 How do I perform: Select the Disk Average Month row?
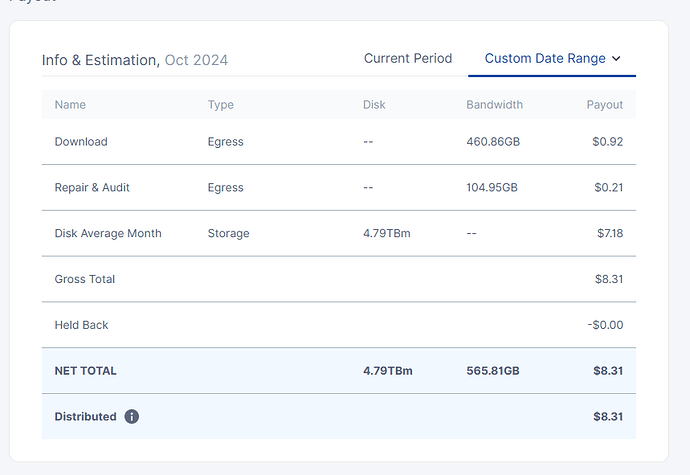tap(108, 234)
